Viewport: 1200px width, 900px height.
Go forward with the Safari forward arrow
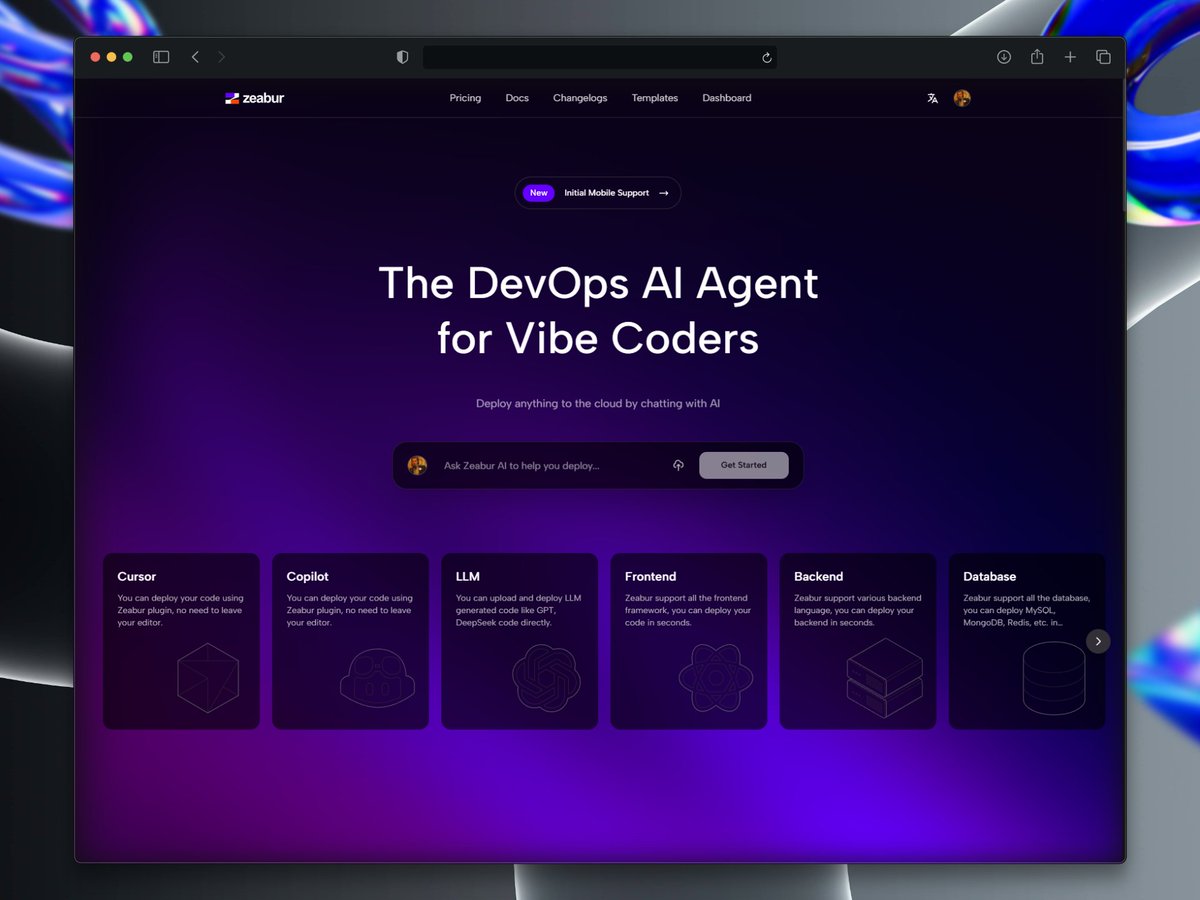pyautogui.click(x=222, y=57)
